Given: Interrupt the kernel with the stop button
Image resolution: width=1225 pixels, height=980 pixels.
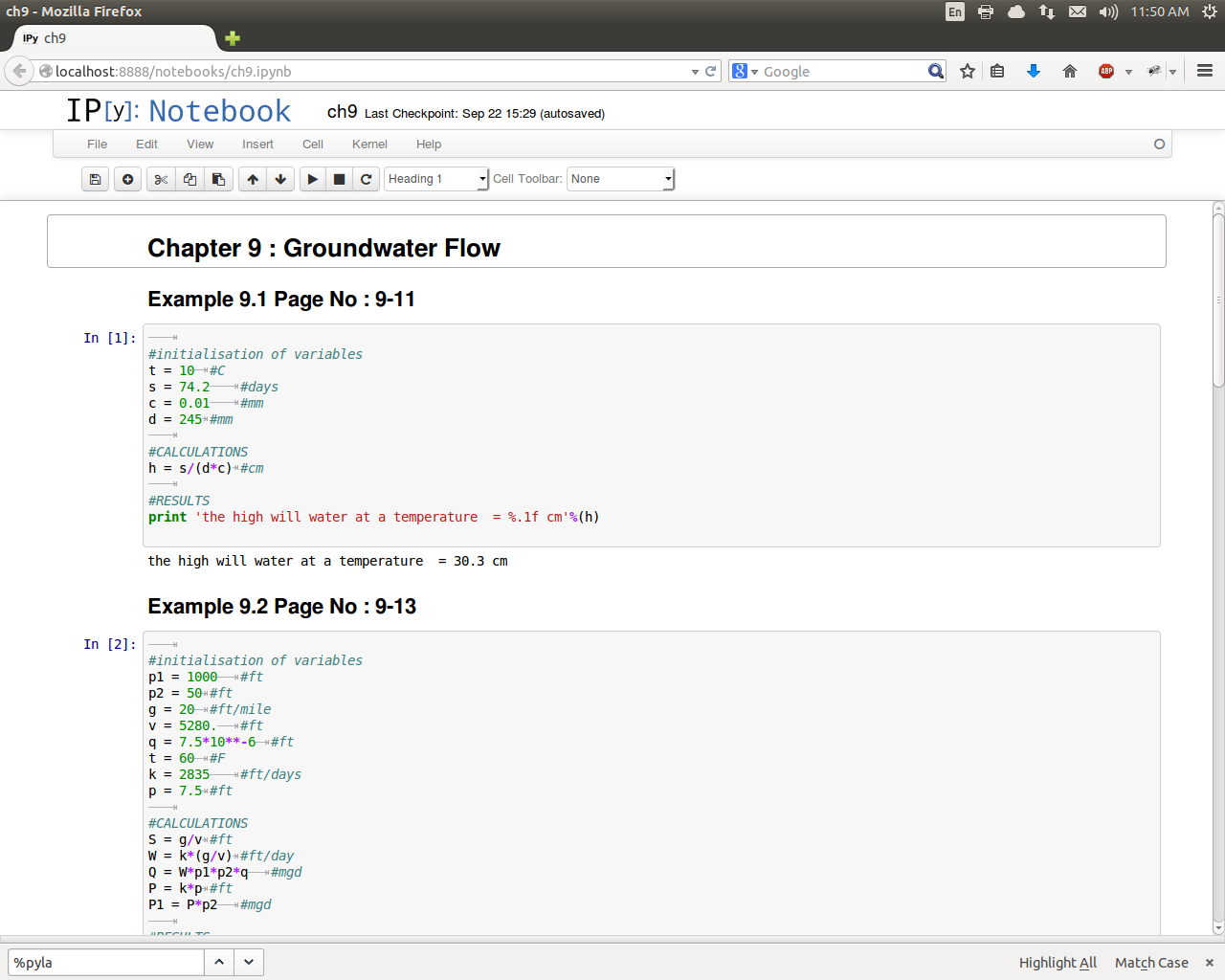Looking at the screenshot, I should coord(339,179).
